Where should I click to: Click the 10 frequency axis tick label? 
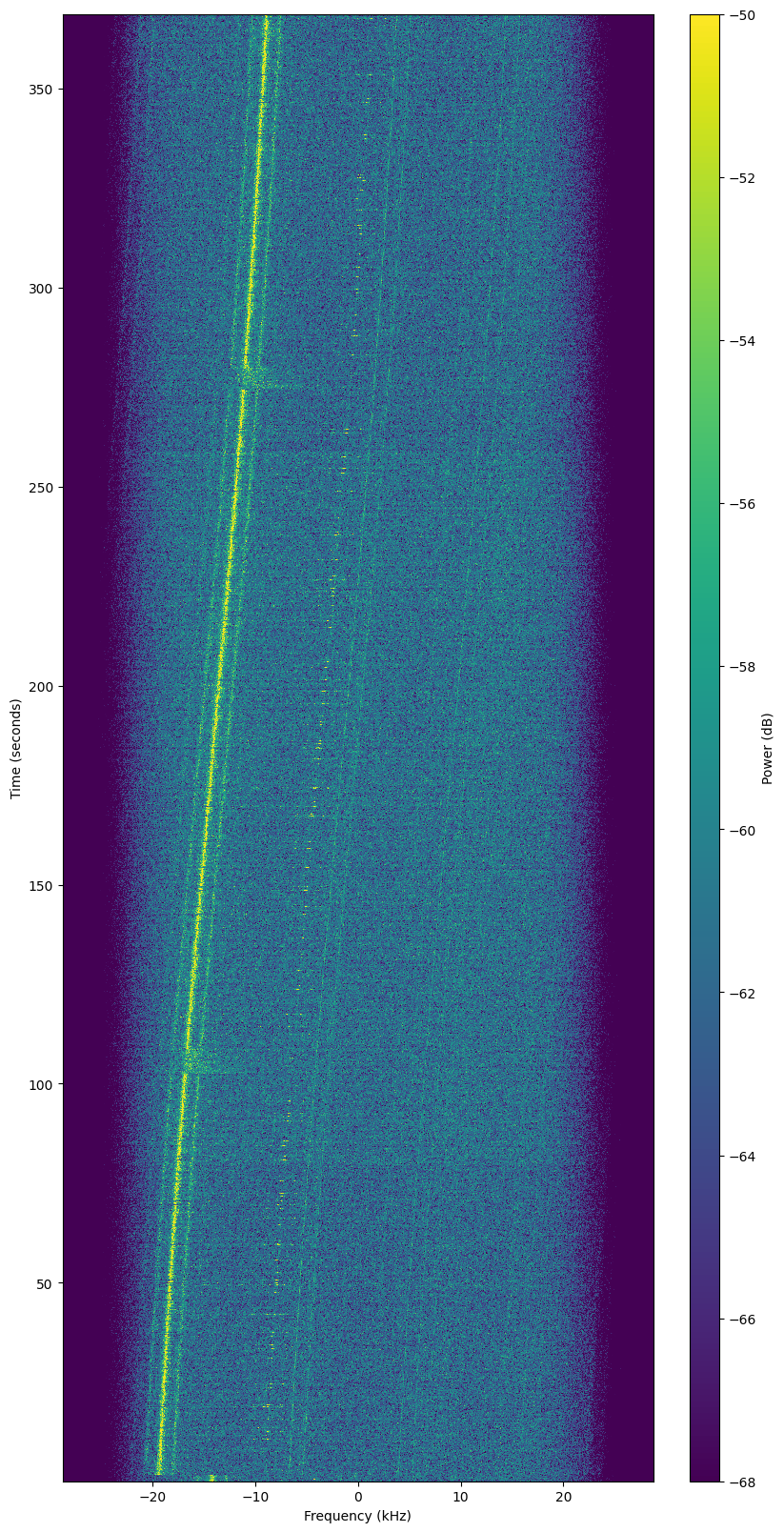point(461,1497)
